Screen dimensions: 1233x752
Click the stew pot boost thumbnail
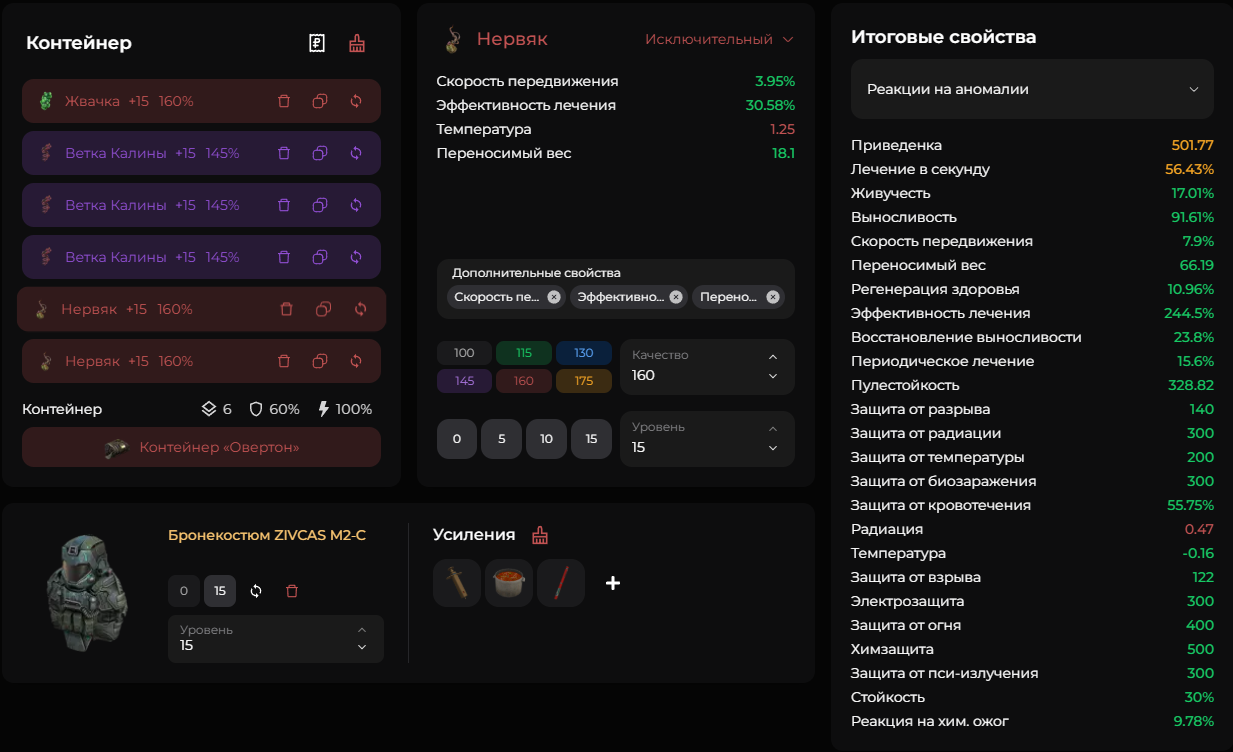point(509,583)
